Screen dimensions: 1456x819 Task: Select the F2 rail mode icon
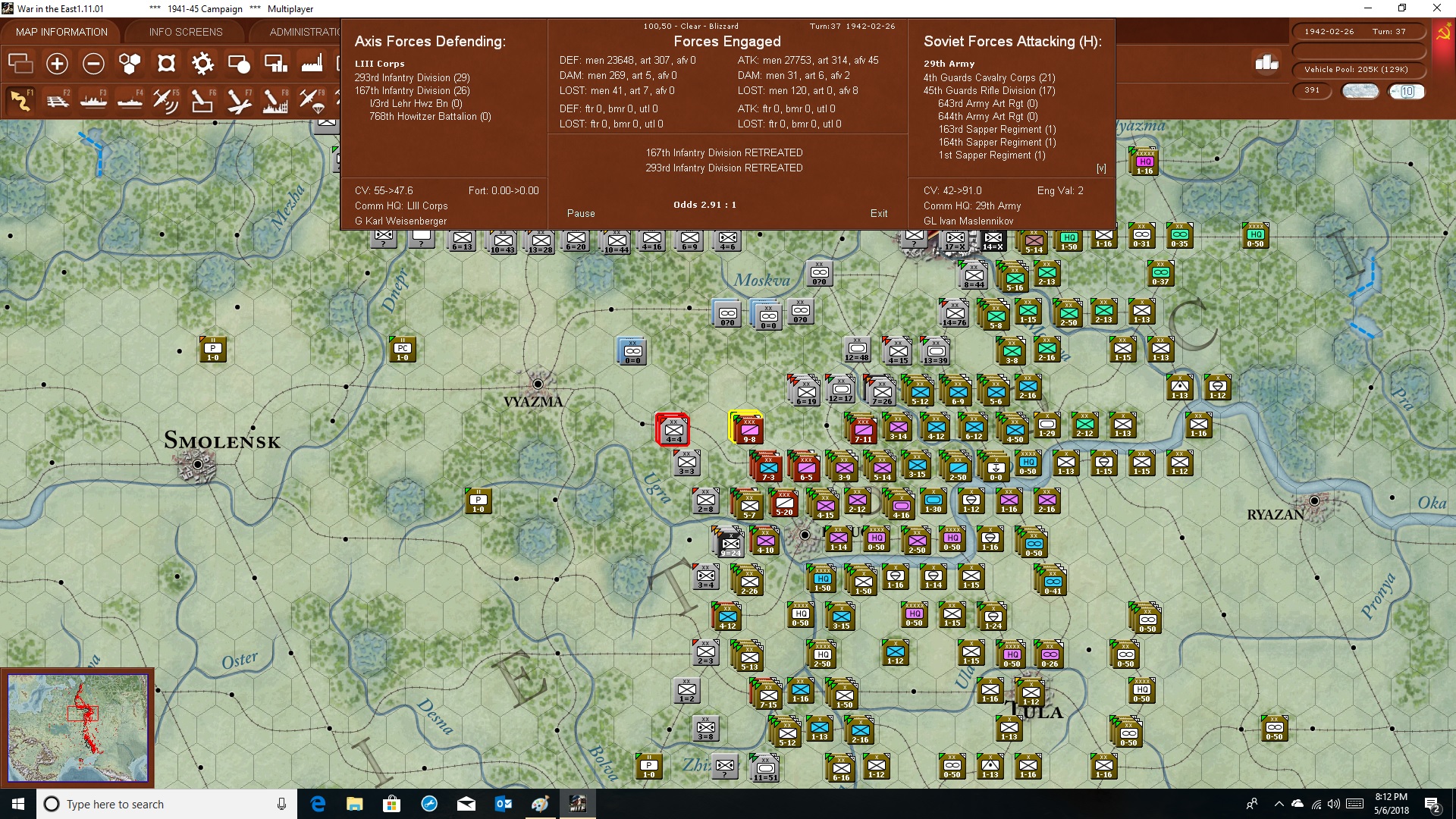click(x=57, y=100)
